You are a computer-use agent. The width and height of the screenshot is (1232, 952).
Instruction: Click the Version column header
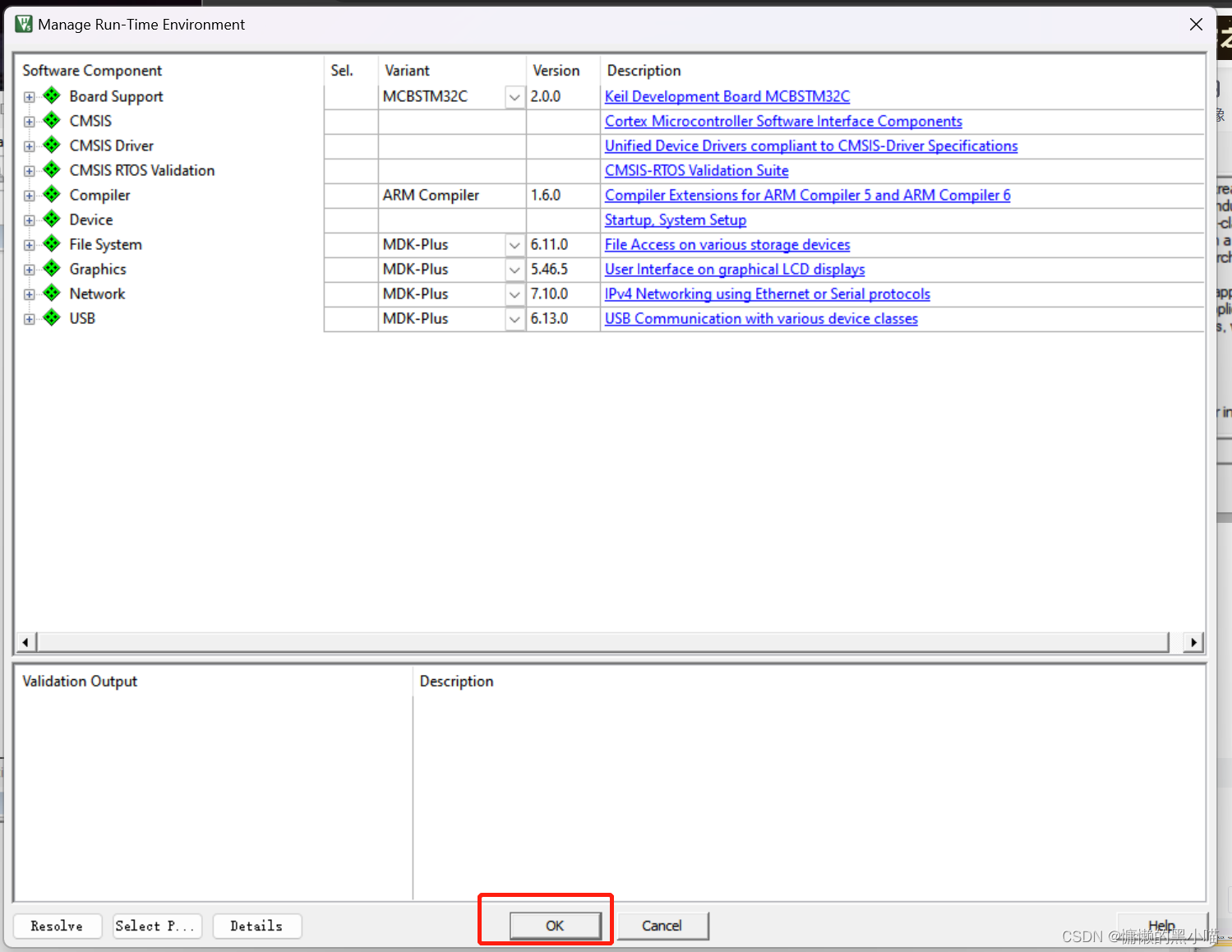point(563,71)
